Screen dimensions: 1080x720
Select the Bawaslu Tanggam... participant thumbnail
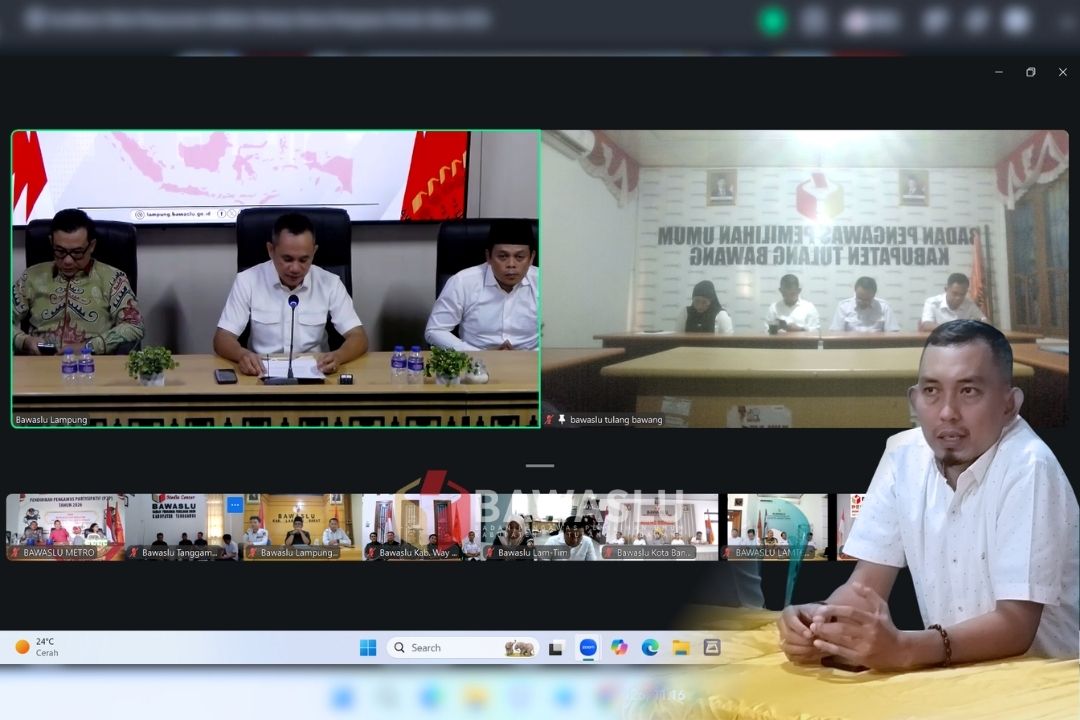click(x=184, y=527)
